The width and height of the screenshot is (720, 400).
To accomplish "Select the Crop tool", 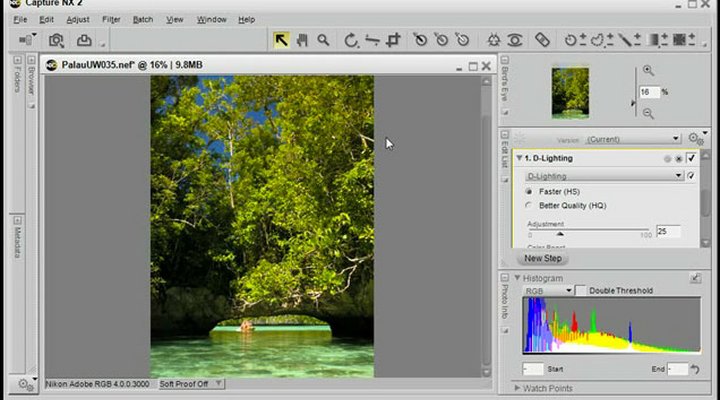I will [x=394, y=40].
